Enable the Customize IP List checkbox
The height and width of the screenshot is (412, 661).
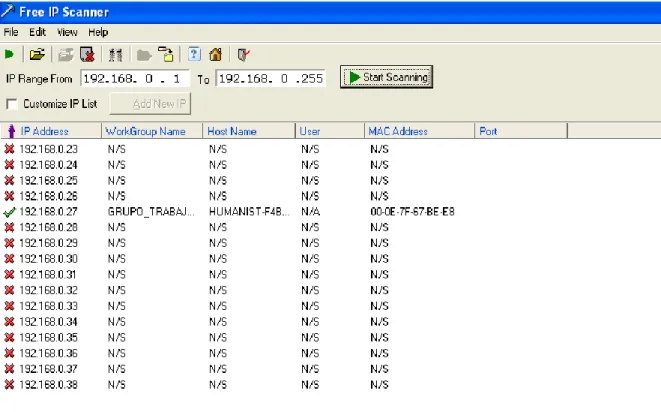click(12, 104)
